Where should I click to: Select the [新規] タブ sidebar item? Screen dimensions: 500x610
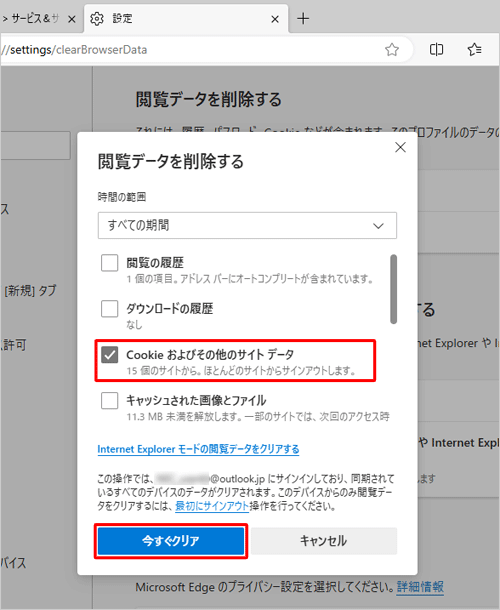pos(30,291)
